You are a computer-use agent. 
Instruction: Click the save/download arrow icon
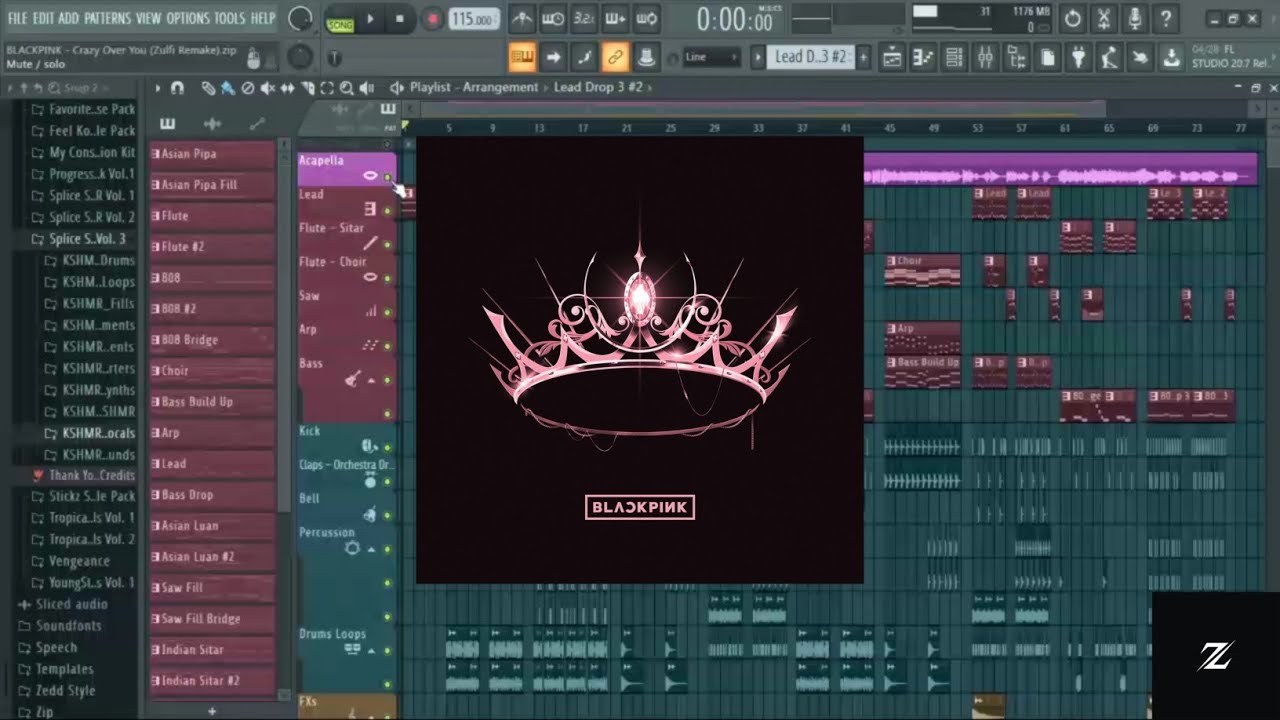[1171, 58]
